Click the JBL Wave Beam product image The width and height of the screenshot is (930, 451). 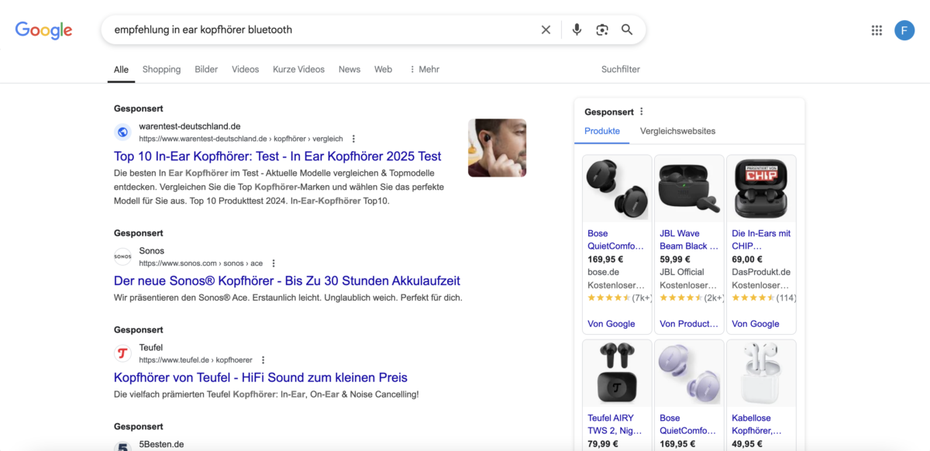(x=689, y=190)
